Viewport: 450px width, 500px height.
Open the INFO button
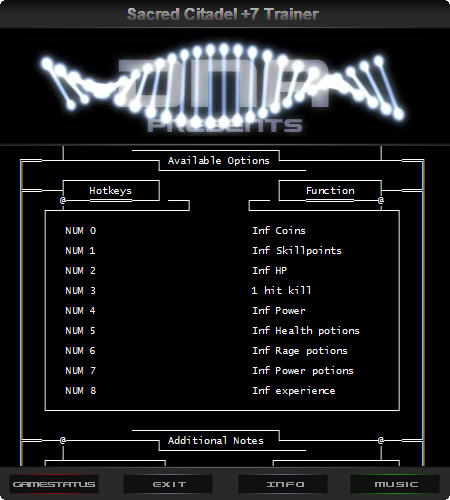click(x=283, y=484)
